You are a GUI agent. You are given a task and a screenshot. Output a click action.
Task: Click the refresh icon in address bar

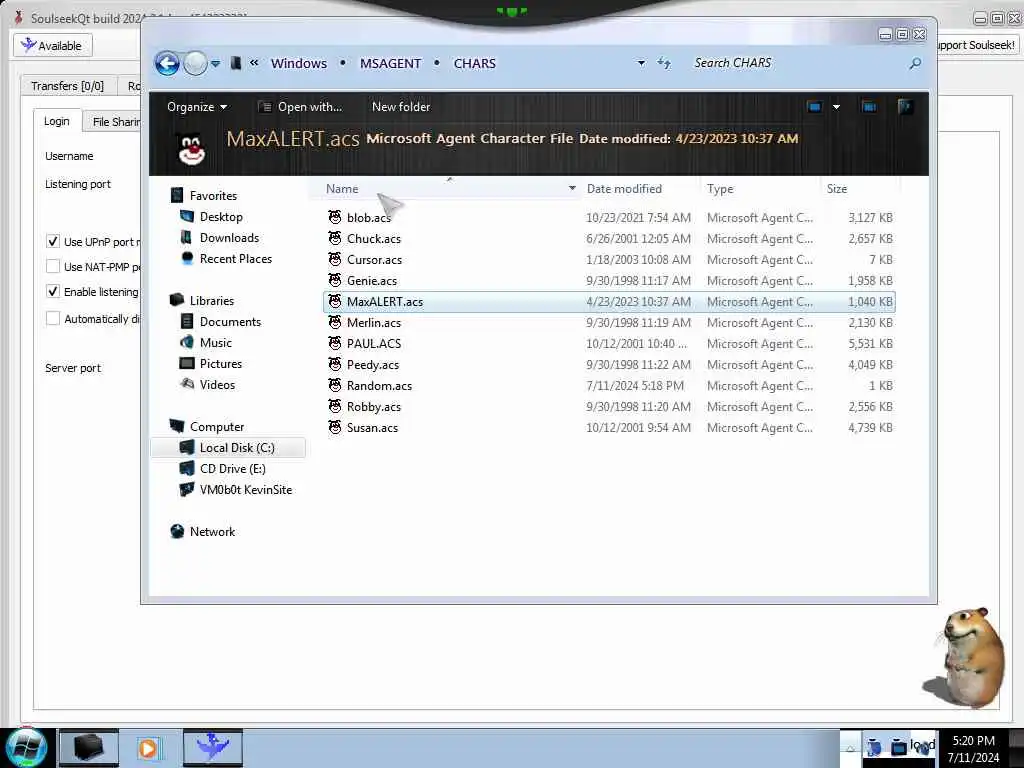coord(664,63)
